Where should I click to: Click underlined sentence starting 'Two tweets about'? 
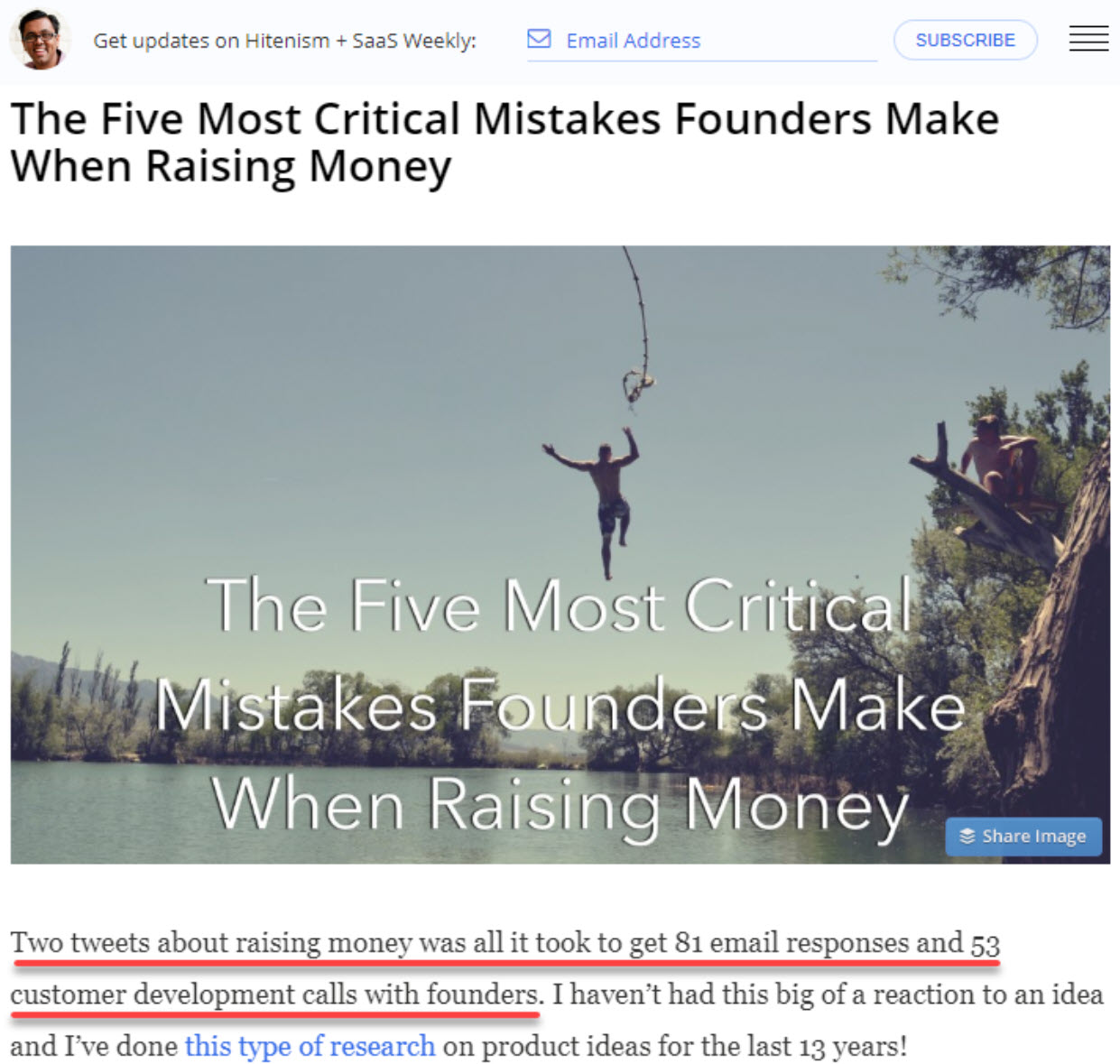[x=504, y=942]
